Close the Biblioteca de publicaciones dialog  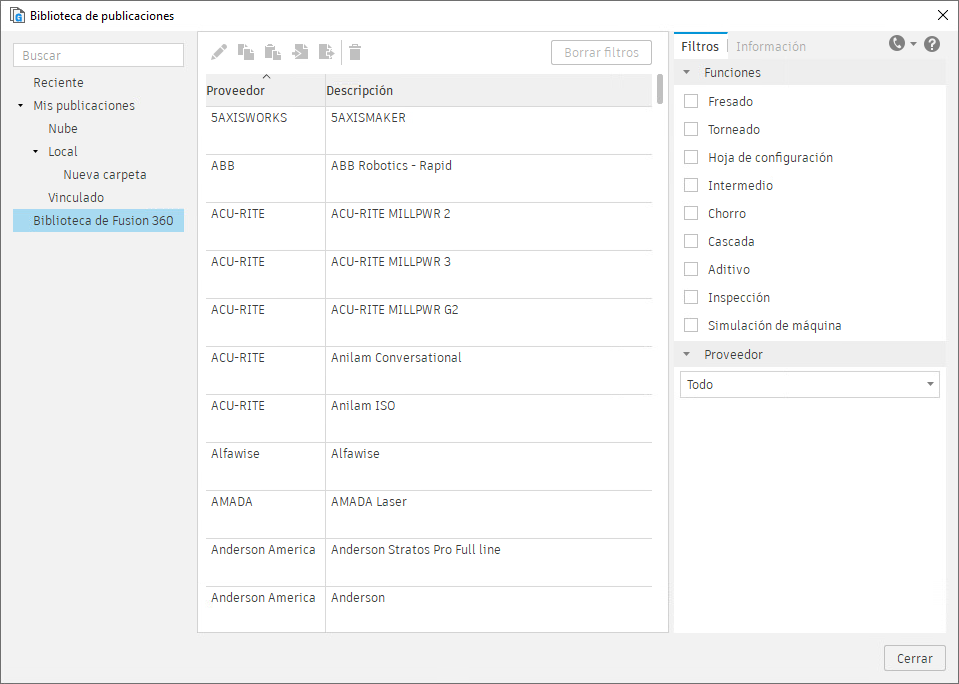point(942,15)
